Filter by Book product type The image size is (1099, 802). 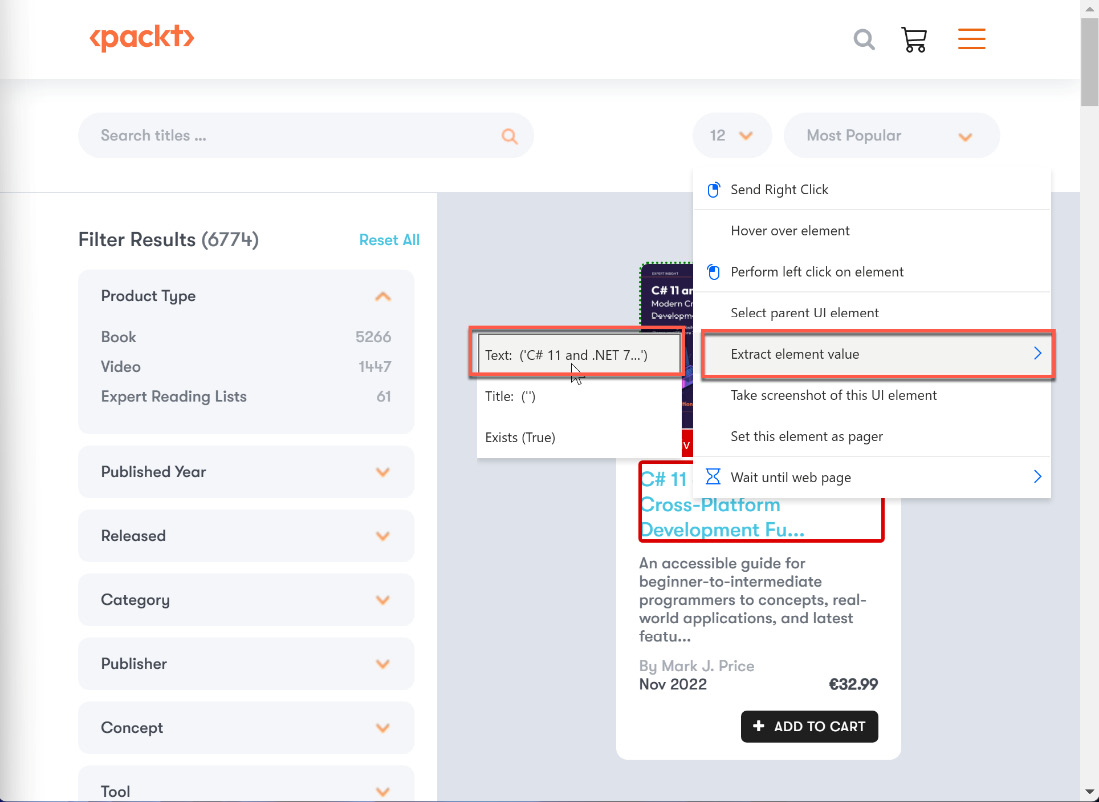tap(118, 337)
